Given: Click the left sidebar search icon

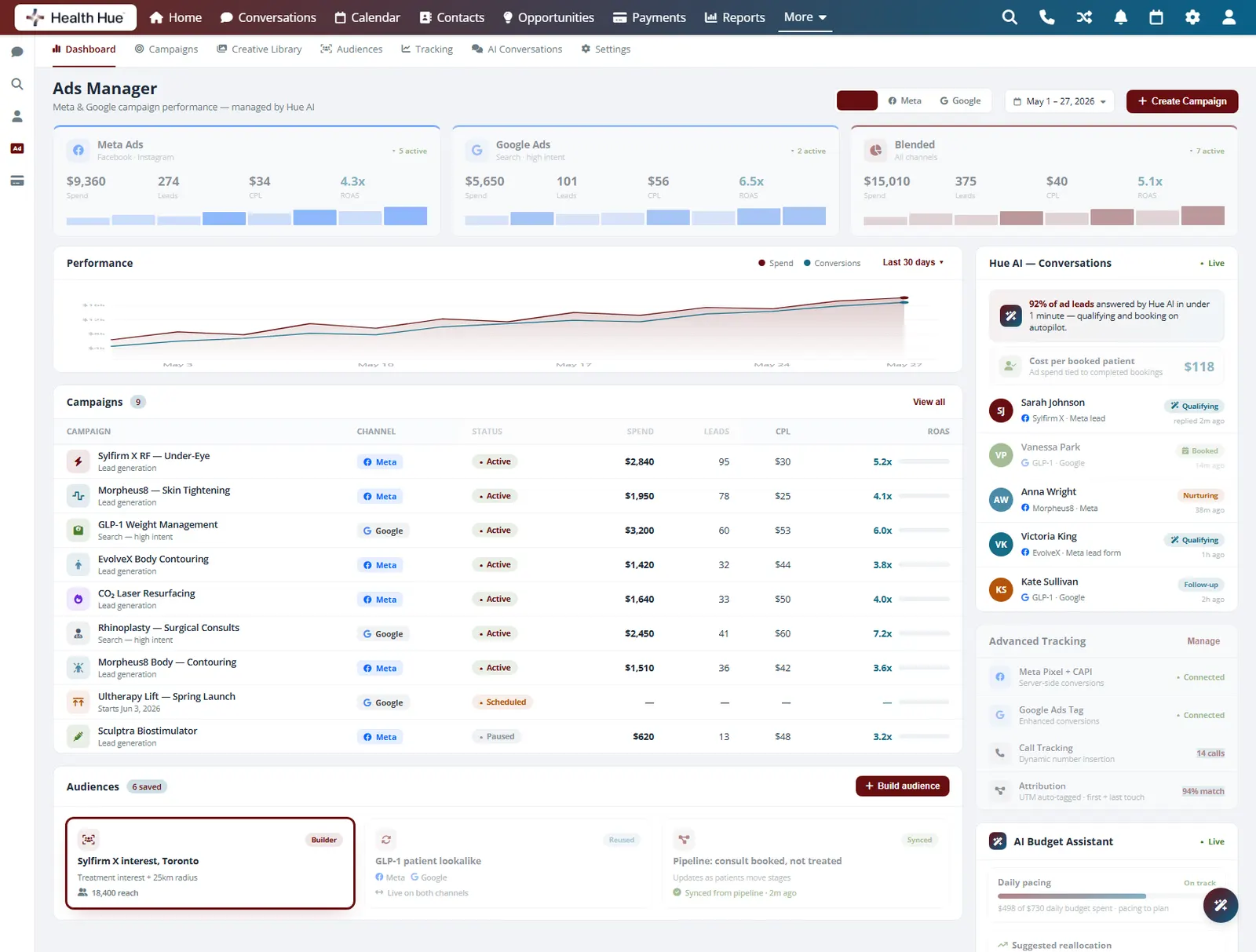Looking at the screenshot, I should [x=17, y=84].
